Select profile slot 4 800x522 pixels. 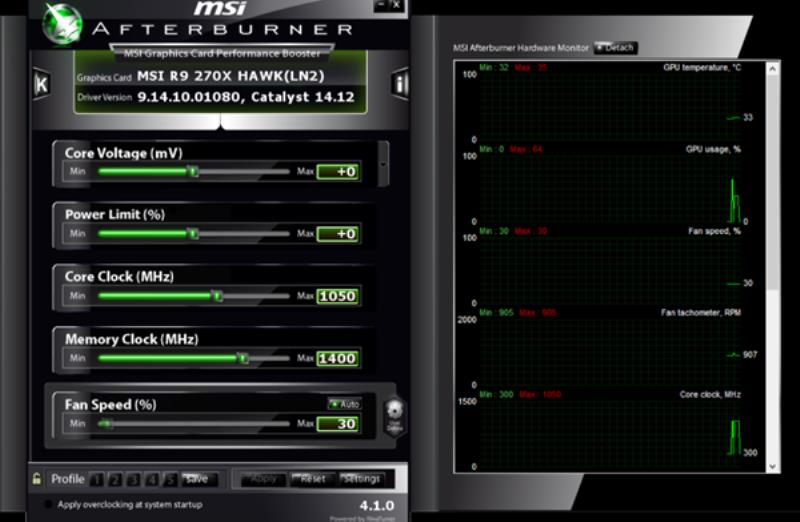152,480
